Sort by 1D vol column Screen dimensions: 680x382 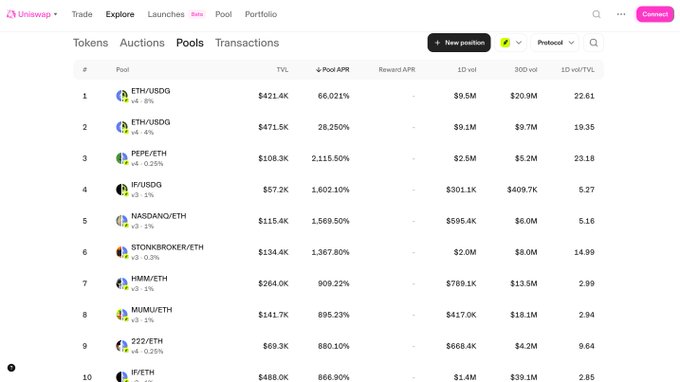point(467,69)
